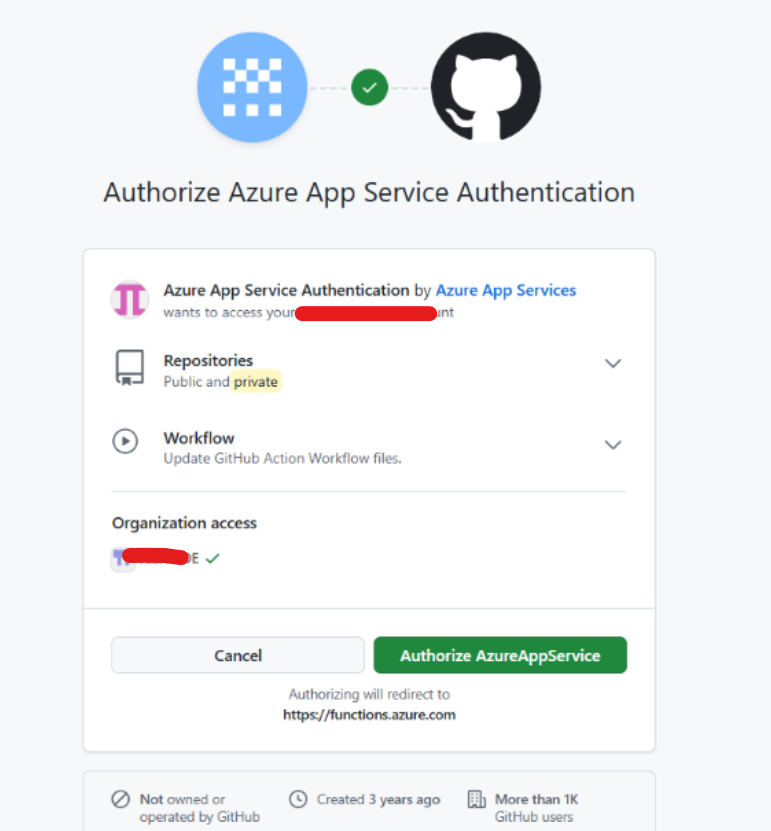Click the Workflow play icon
Screen dimensions: 771x831
pos(125,441)
